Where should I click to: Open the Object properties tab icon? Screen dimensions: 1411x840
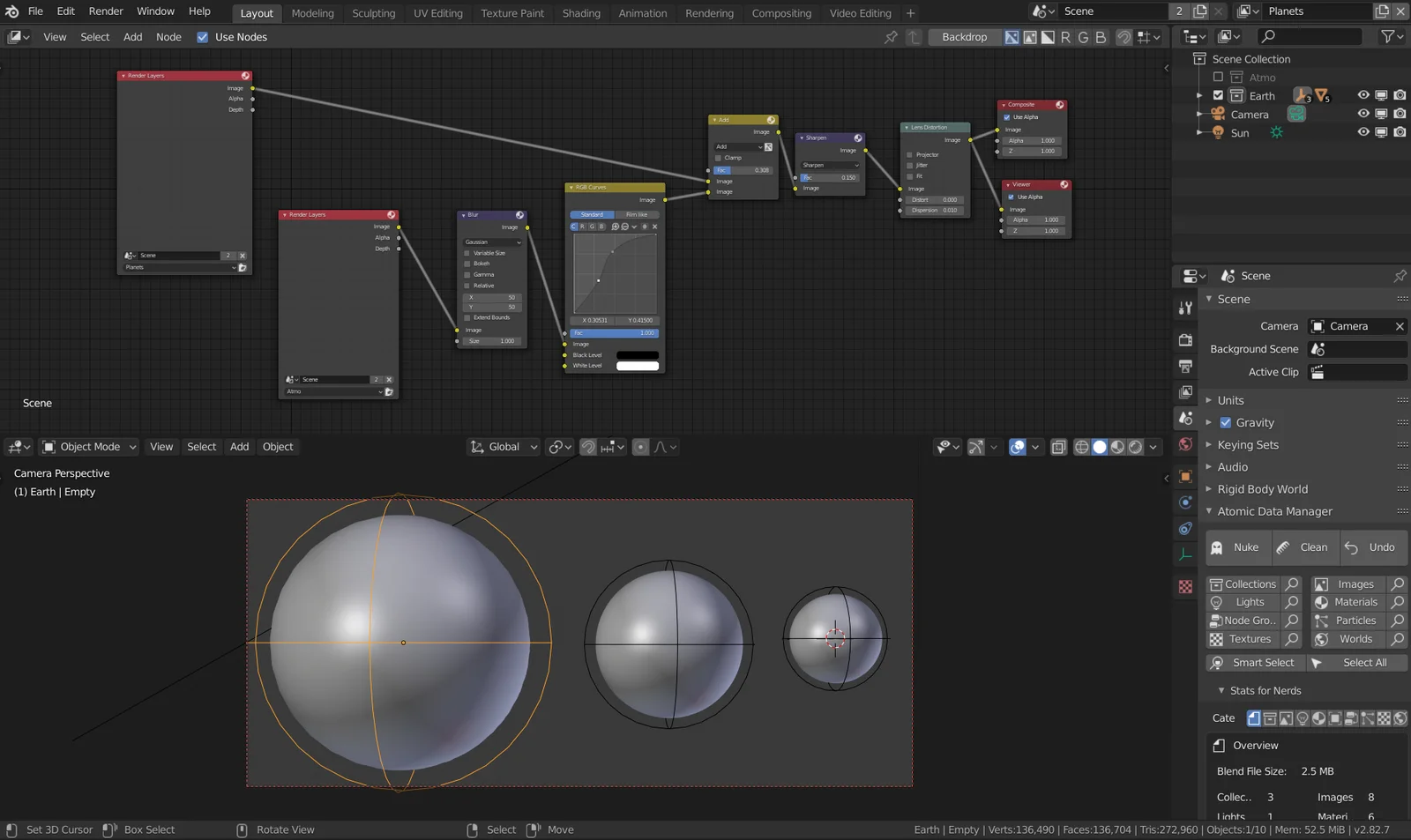[1185, 477]
